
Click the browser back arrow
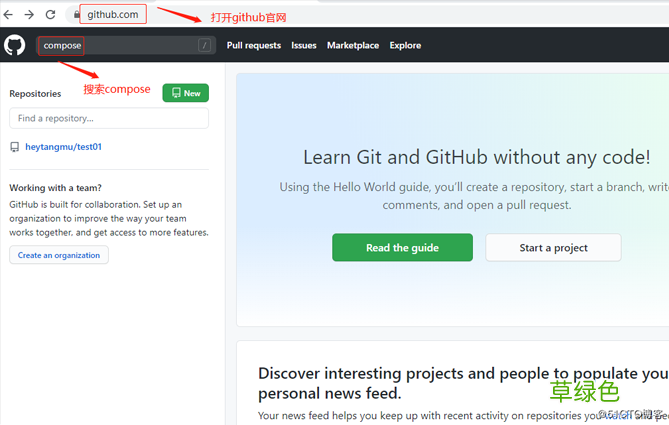pyautogui.click(x=8, y=15)
